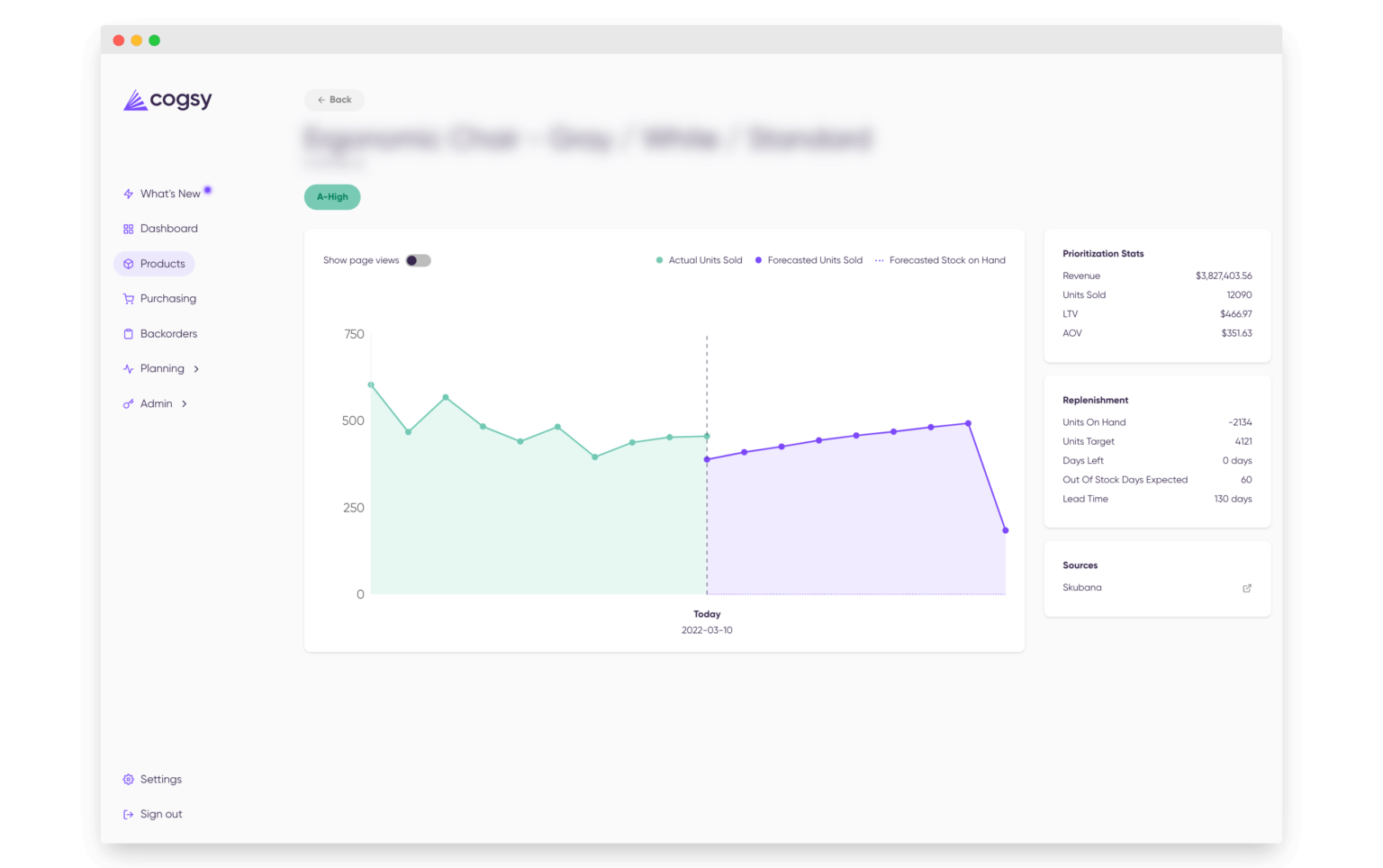The height and width of the screenshot is (868, 1383).
Task: Click the Back button
Action: pos(334,99)
